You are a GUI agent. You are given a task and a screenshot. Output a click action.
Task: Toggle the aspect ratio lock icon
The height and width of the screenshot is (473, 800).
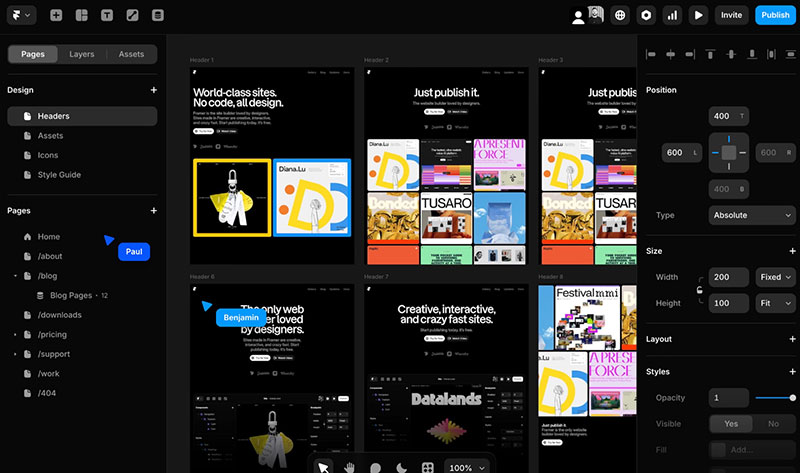(699, 290)
